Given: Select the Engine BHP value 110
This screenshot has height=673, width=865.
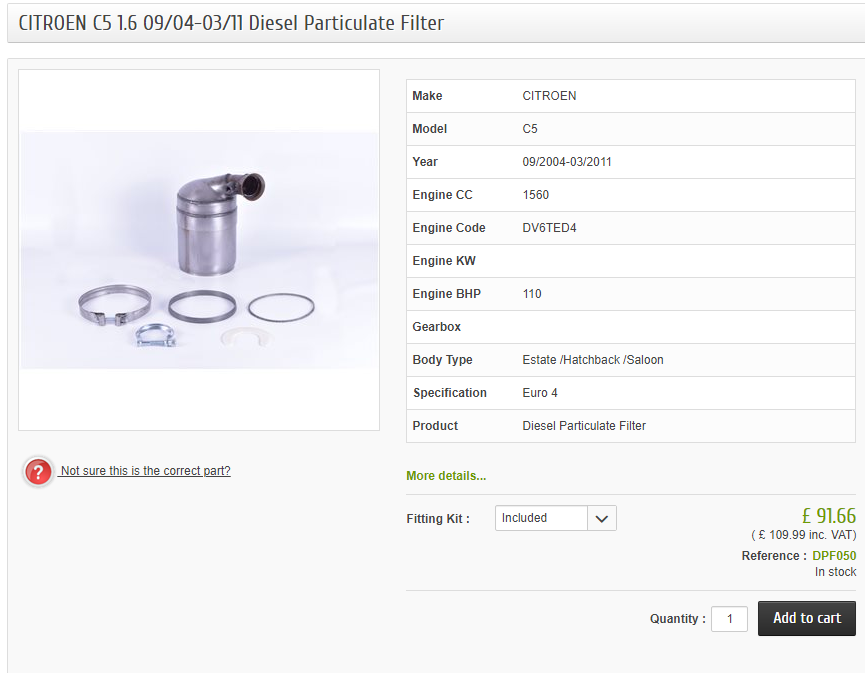Looking at the screenshot, I should (x=532, y=294).
